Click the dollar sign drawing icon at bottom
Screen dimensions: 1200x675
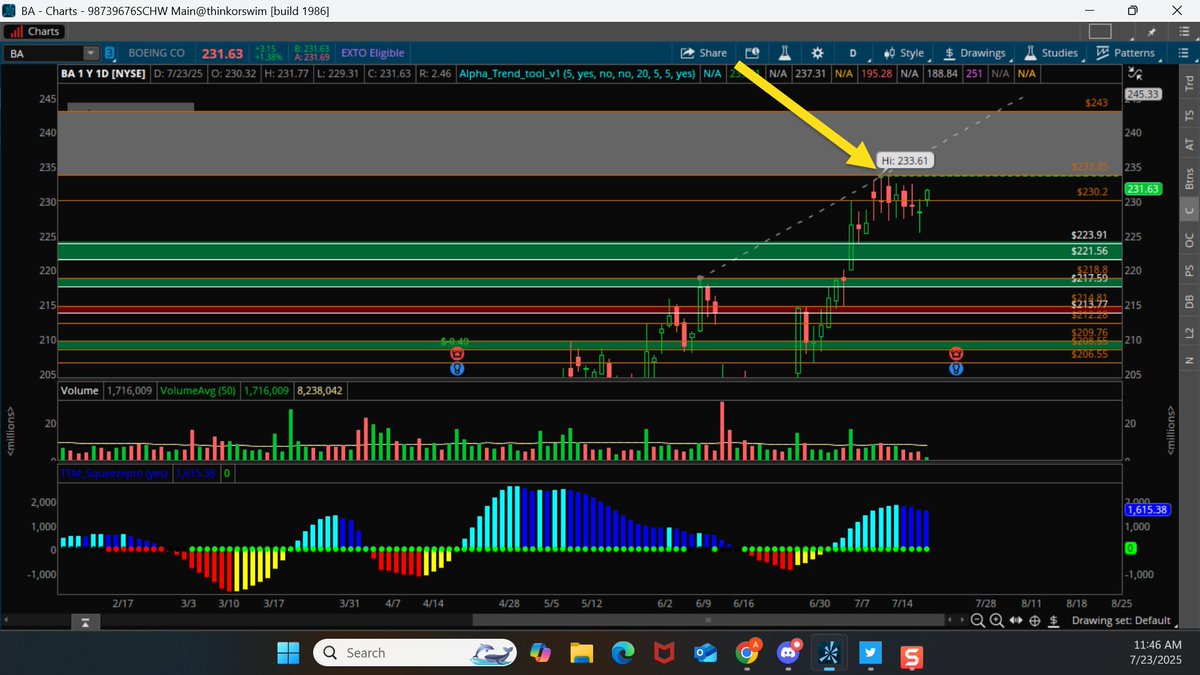coord(1055,621)
